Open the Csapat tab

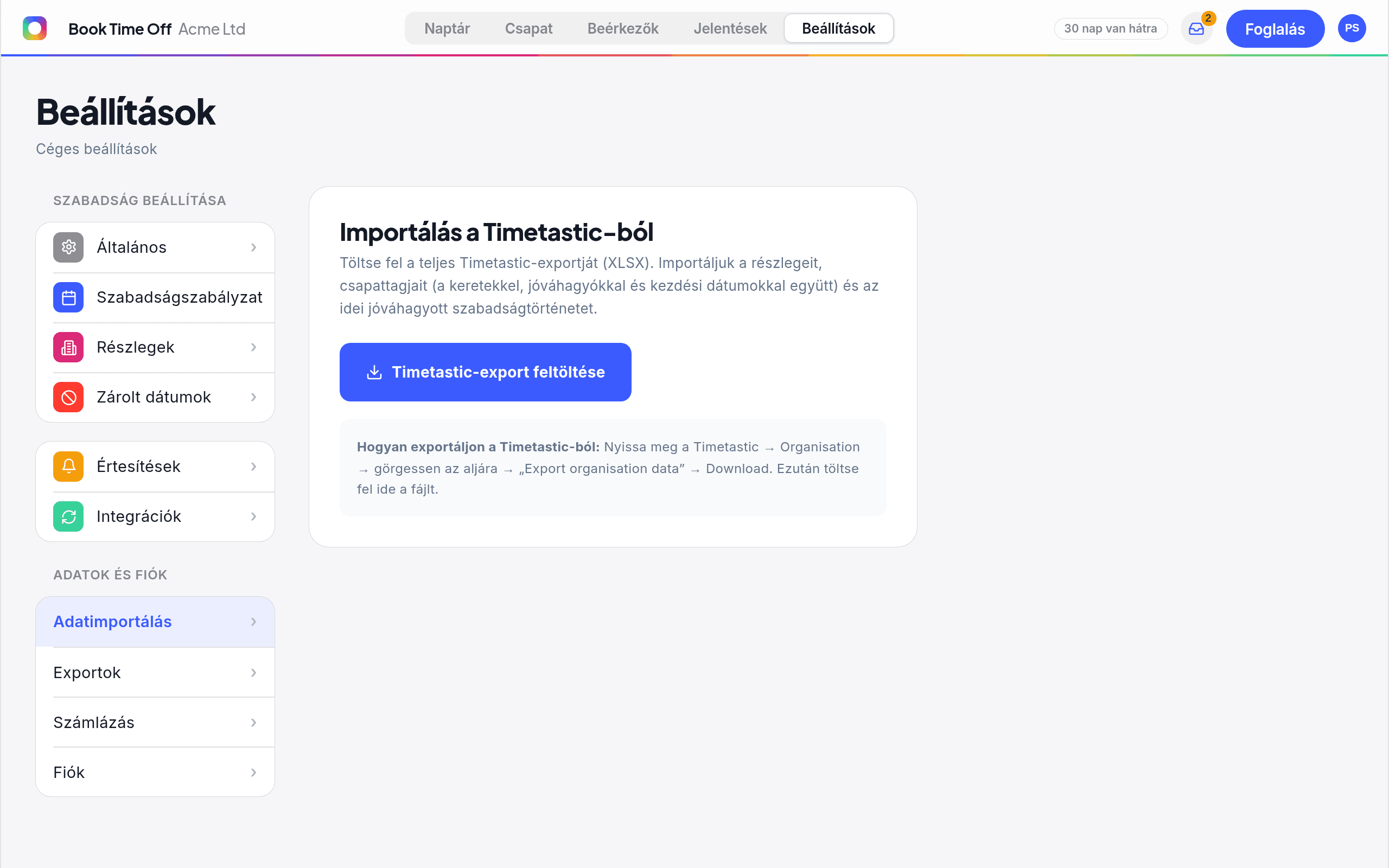(528, 28)
